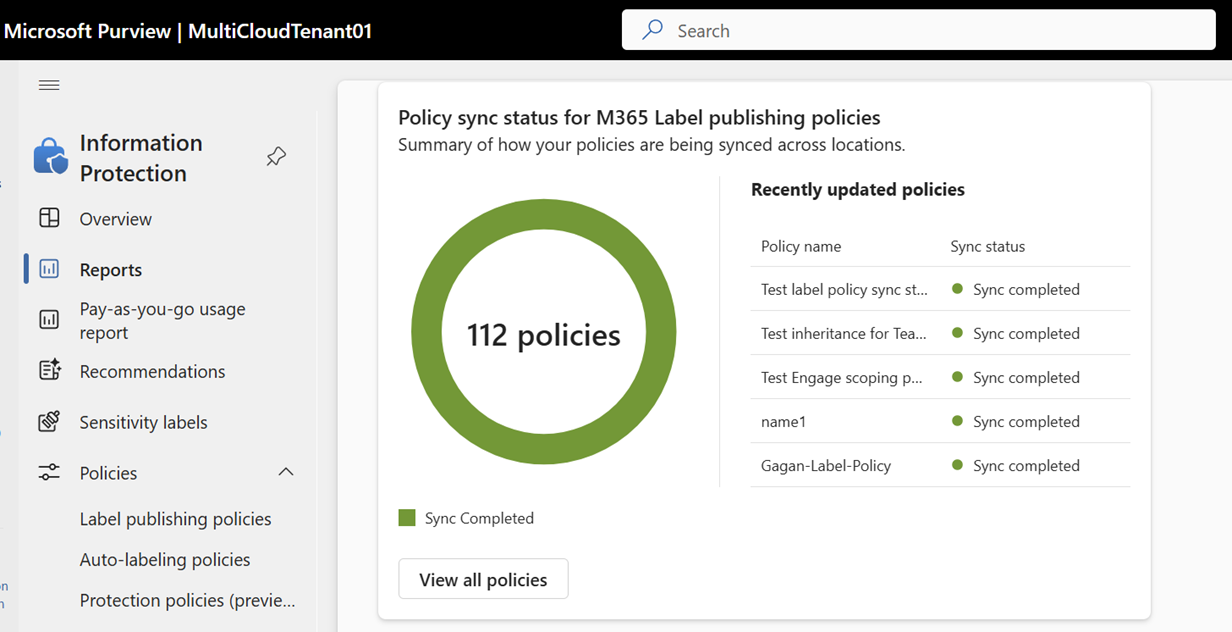Click the Sensitivity labels tag icon

click(x=49, y=422)
